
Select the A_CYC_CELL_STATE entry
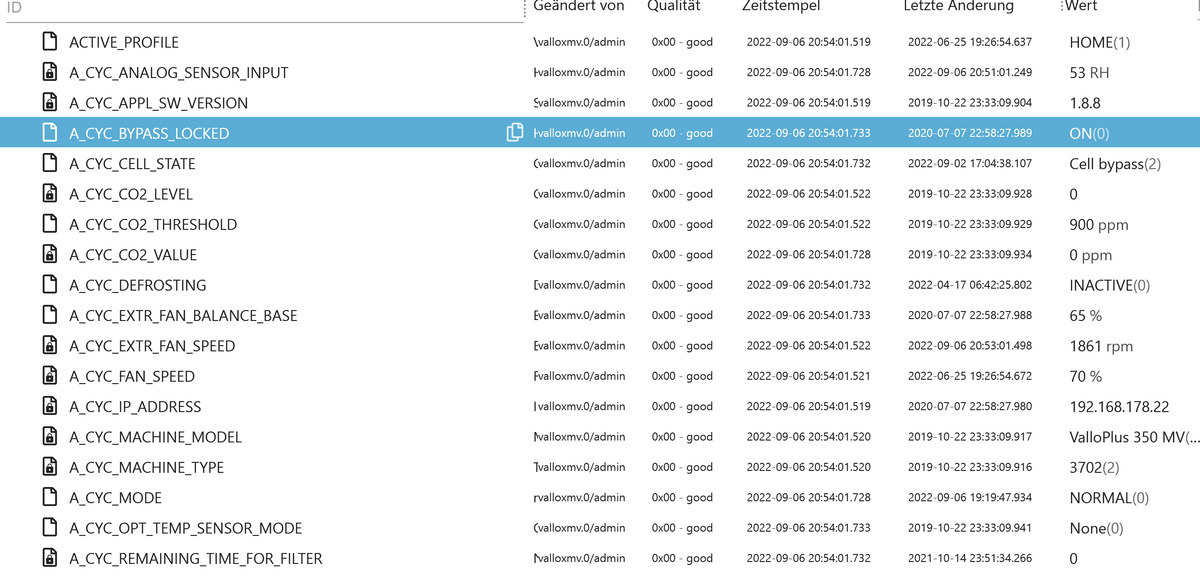pos(133,164)
